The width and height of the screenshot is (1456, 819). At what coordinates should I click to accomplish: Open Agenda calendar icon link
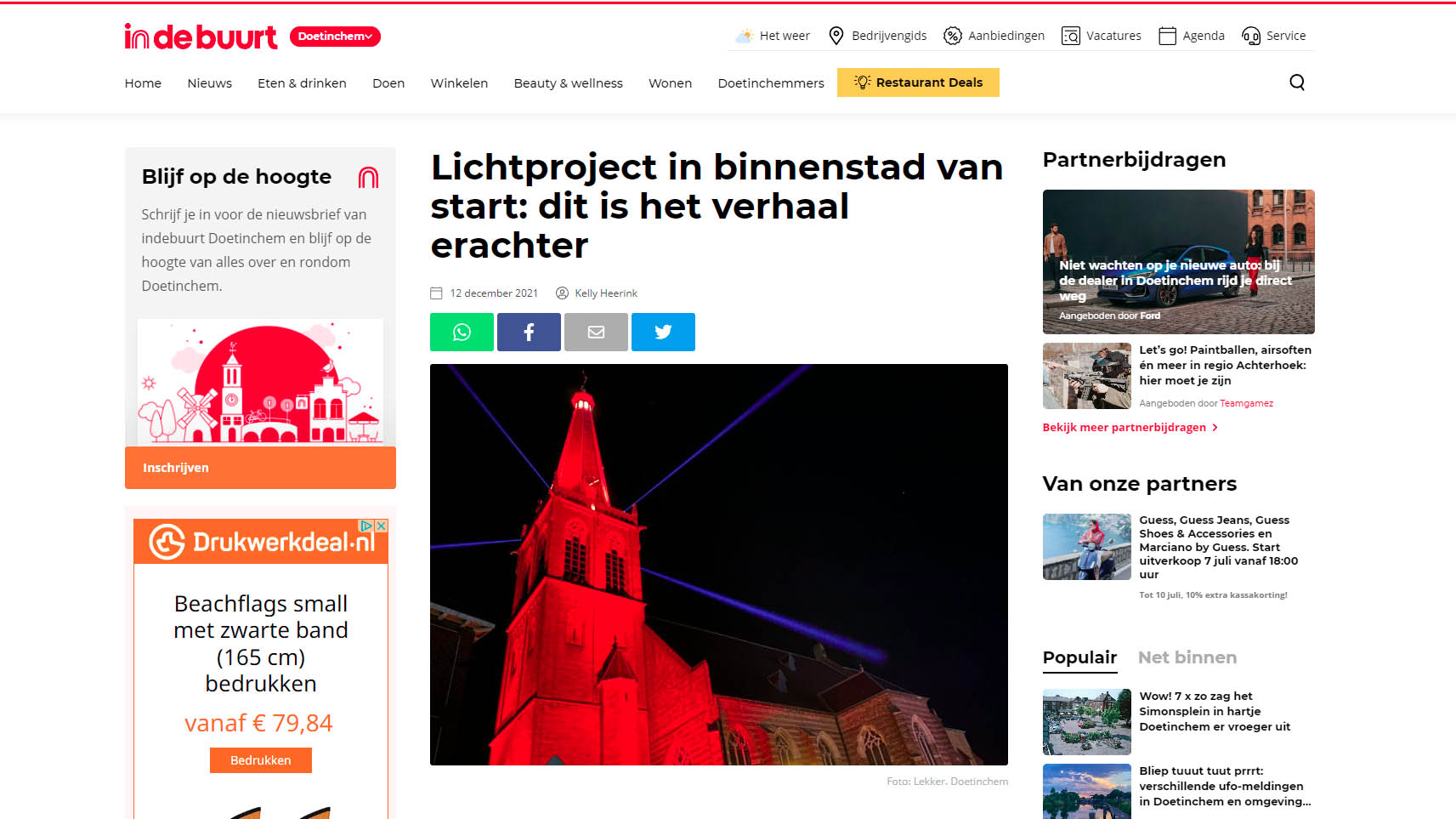click(1192, 36)
